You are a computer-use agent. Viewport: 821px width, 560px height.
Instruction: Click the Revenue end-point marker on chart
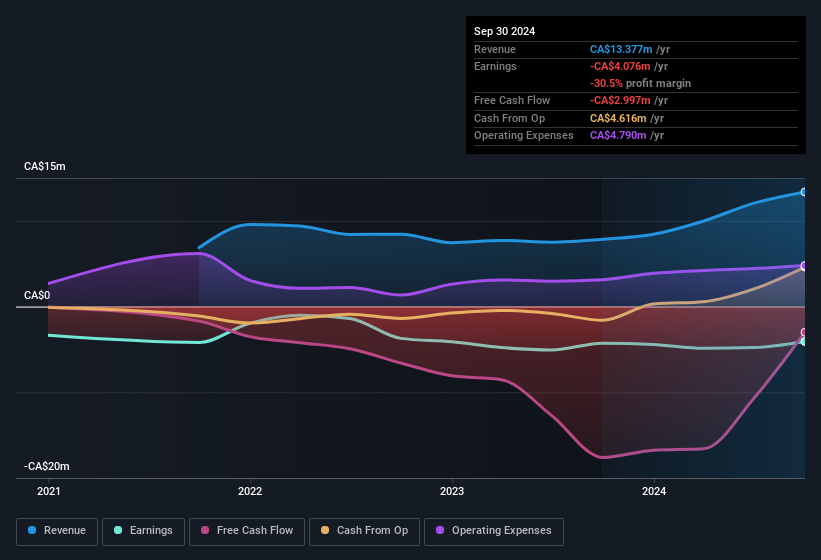click(x=804, y=192)
